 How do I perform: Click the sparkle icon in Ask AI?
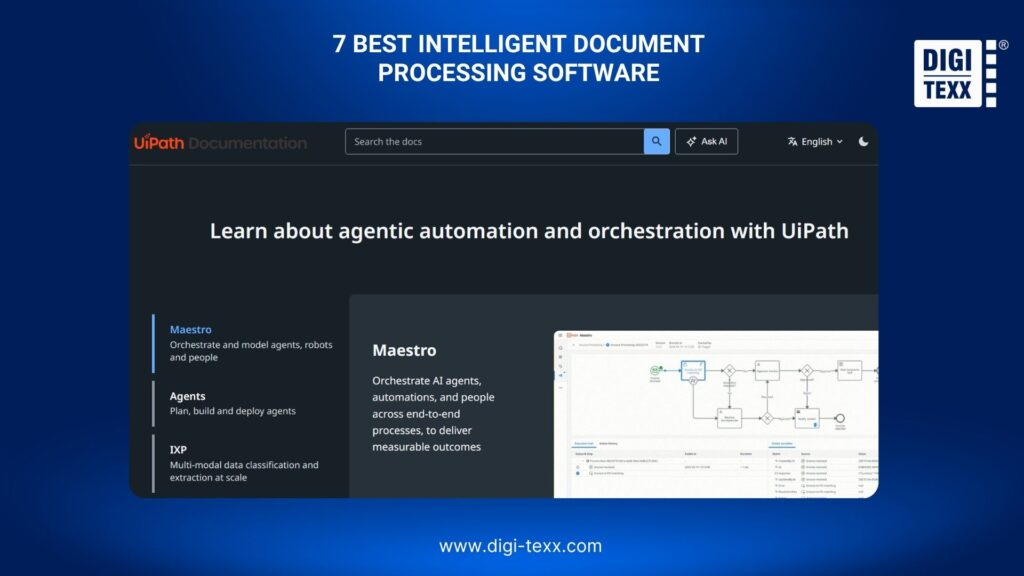pyautogui.click(x=691, y=141)
